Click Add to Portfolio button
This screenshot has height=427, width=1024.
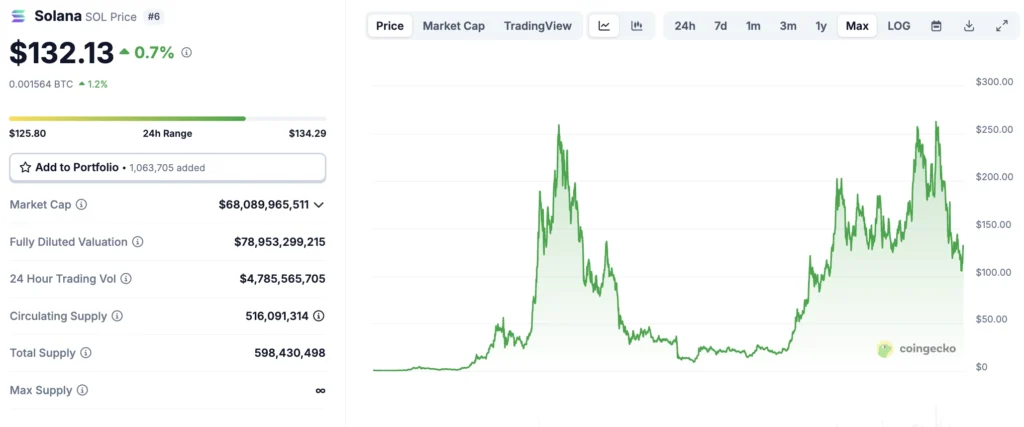tap(167, 167)
